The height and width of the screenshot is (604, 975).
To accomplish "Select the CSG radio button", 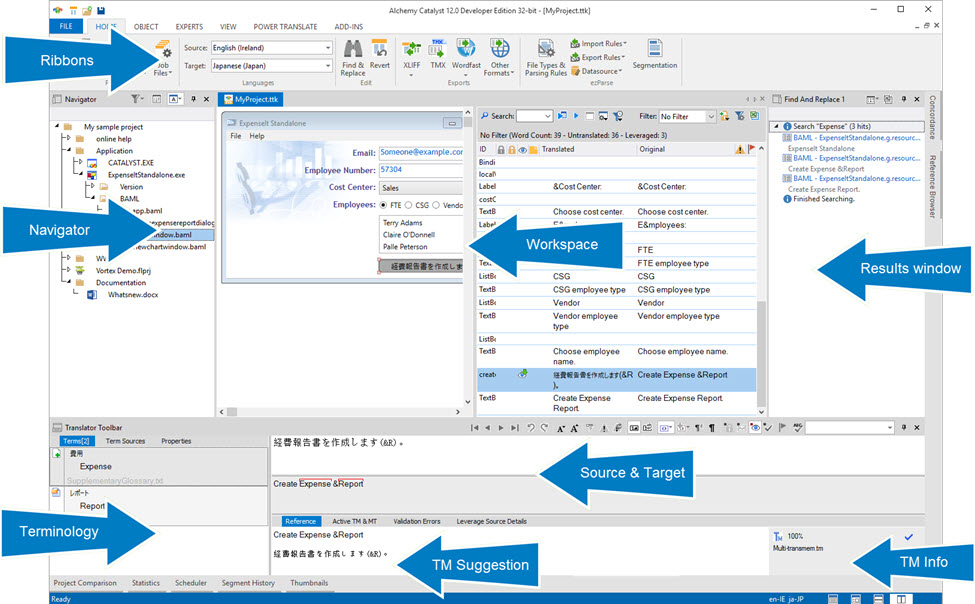I will click(x=409, y=205).
